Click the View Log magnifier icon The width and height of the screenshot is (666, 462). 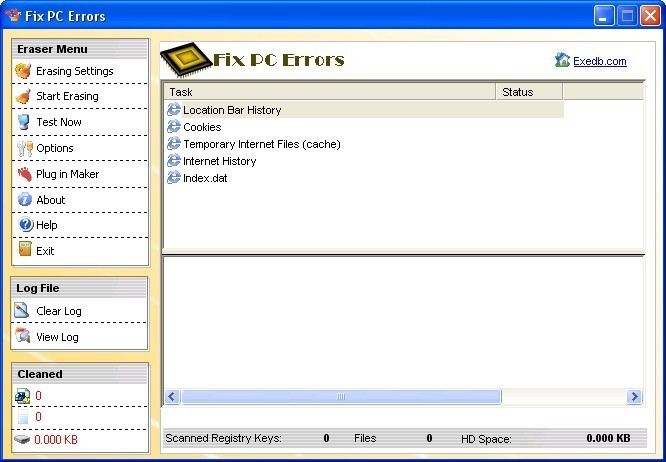[23, 335]
